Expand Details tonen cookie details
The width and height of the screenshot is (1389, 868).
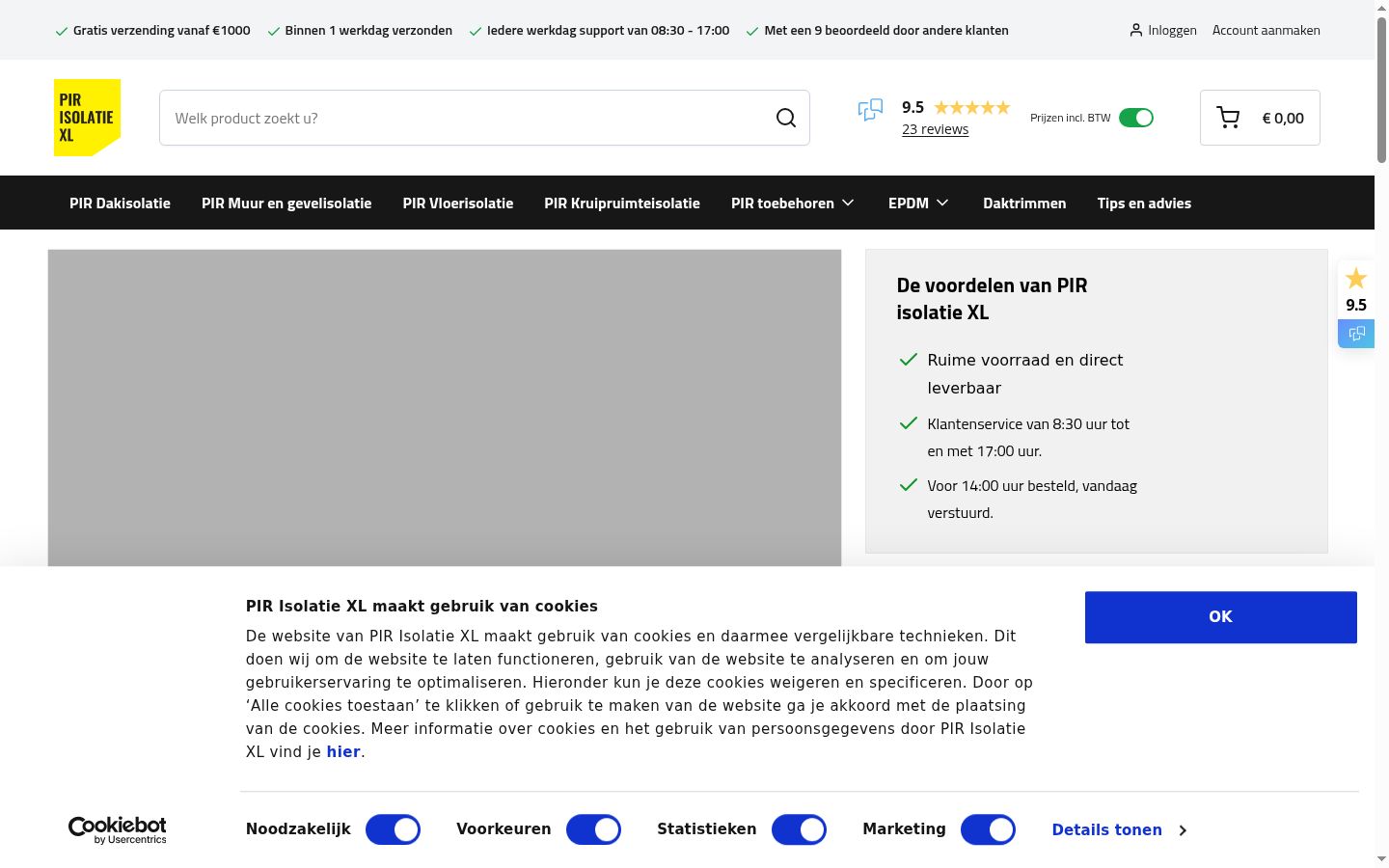click(x=1119, y=829)
